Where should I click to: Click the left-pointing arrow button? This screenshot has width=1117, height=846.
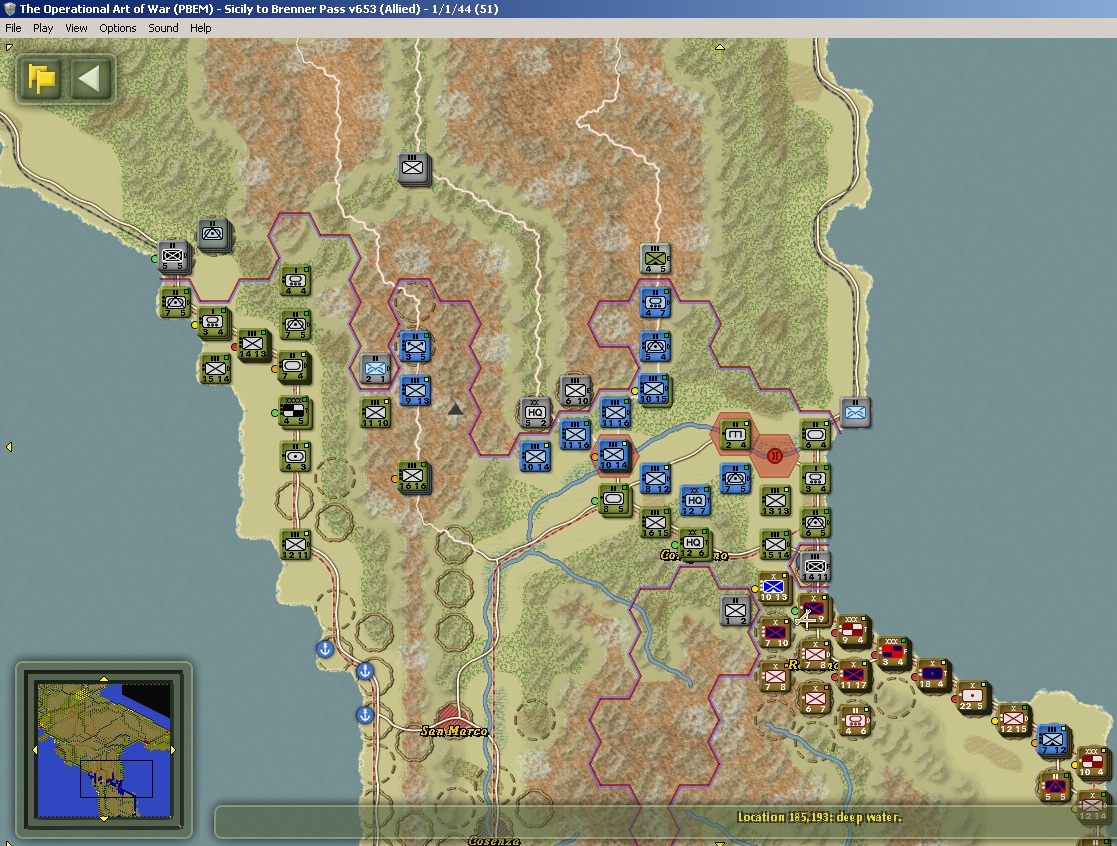point(90,78)
